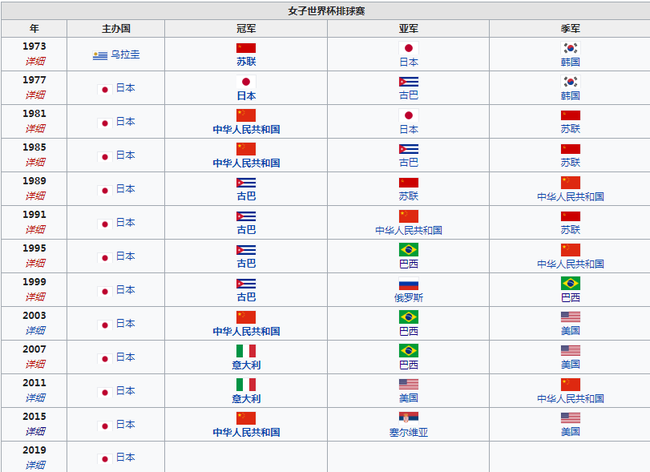Viewport: 650px width, 472px height.
Task: Click the China flag for the 1985 champion
Action: coord(246,149)
